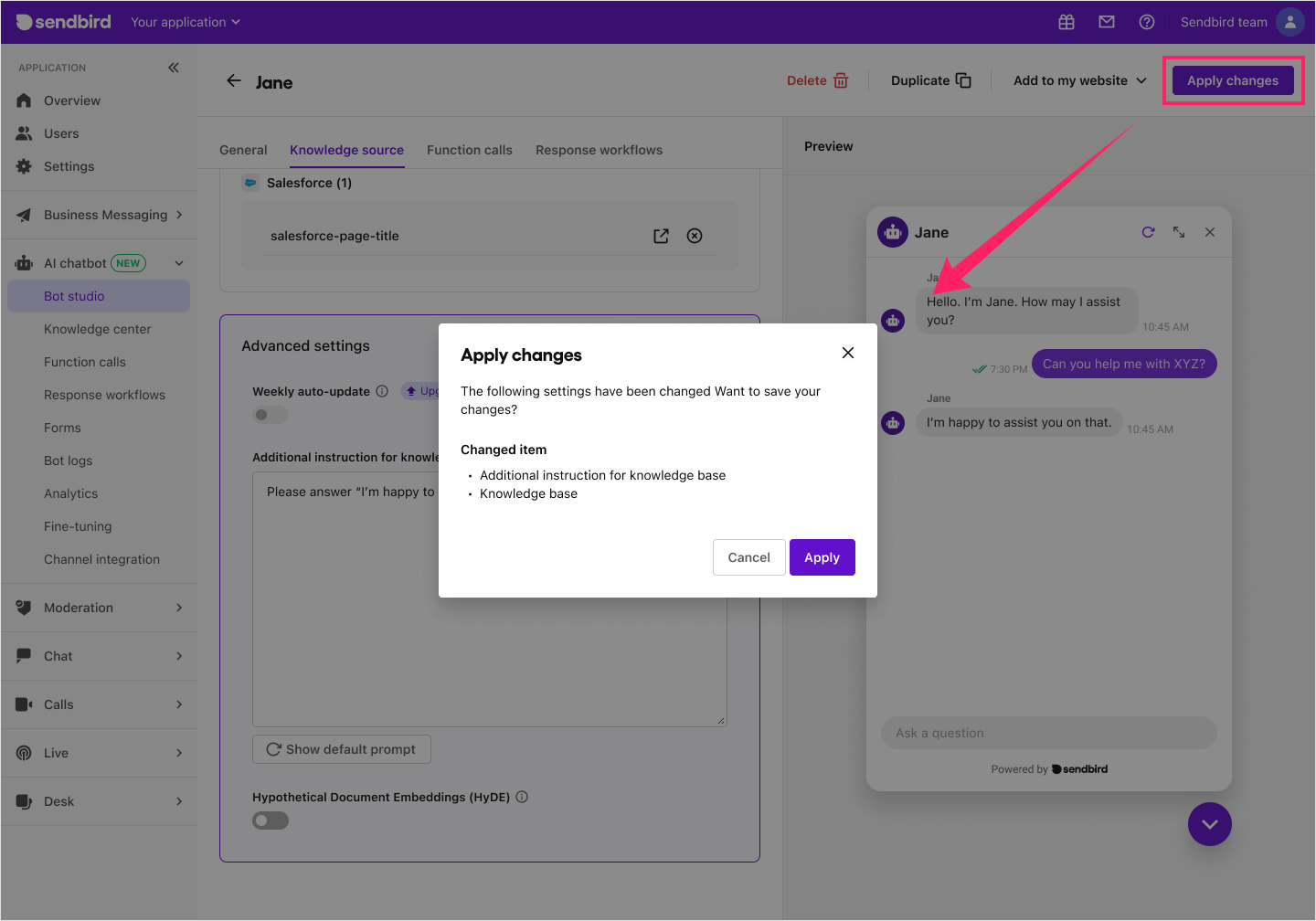The height and width of the screenshot is (921, 1316).
Task: Click the info icon beside Weekly auto-update
Action: pos(382,391)
